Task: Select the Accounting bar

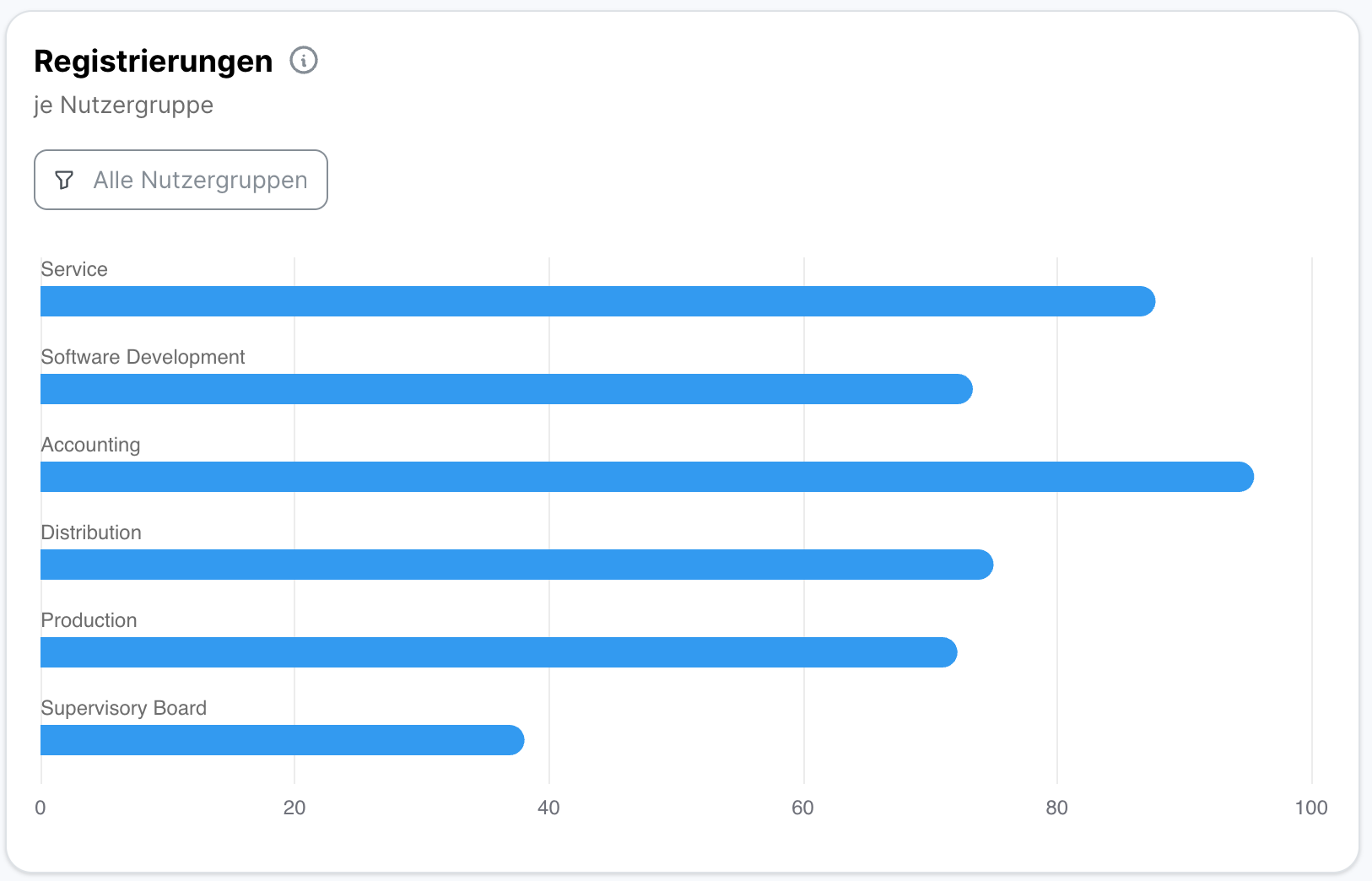Action: pyautogui.click(x=646, y=477)
